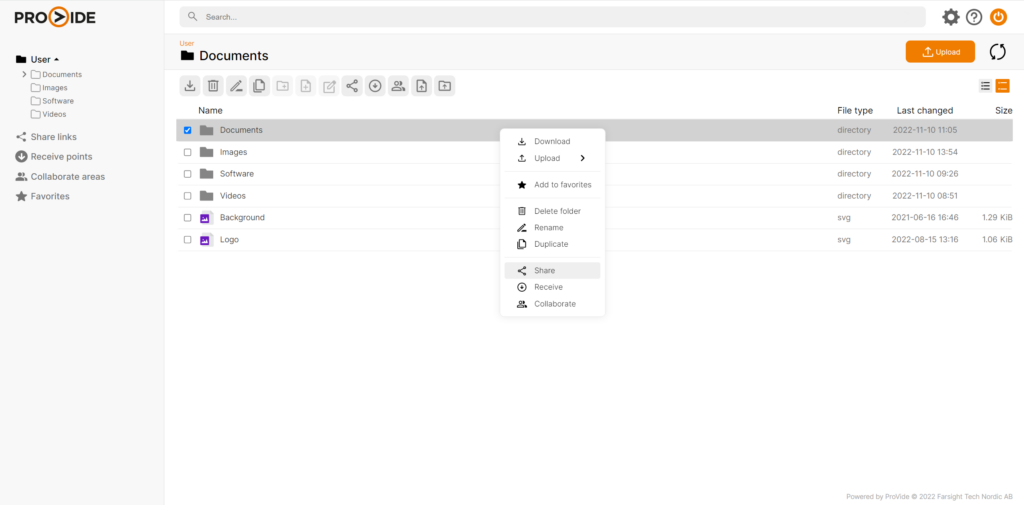Screen dimensions: 1024x505
Task: Click the upload folder toolbar icon
Action: click(445, 86)
